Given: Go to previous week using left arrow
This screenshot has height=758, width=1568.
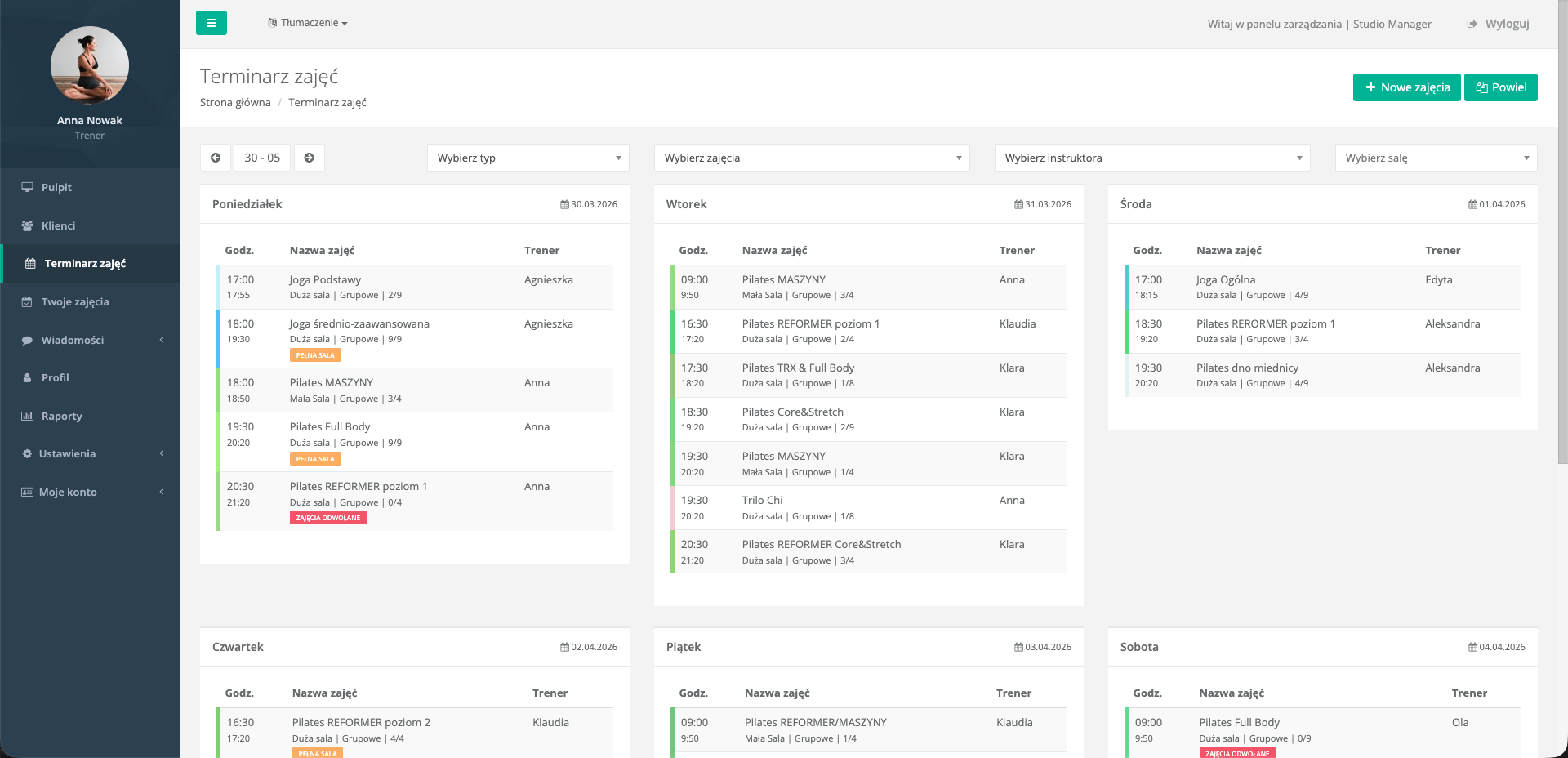Looking at the screenshot, I should click(216, 158).
